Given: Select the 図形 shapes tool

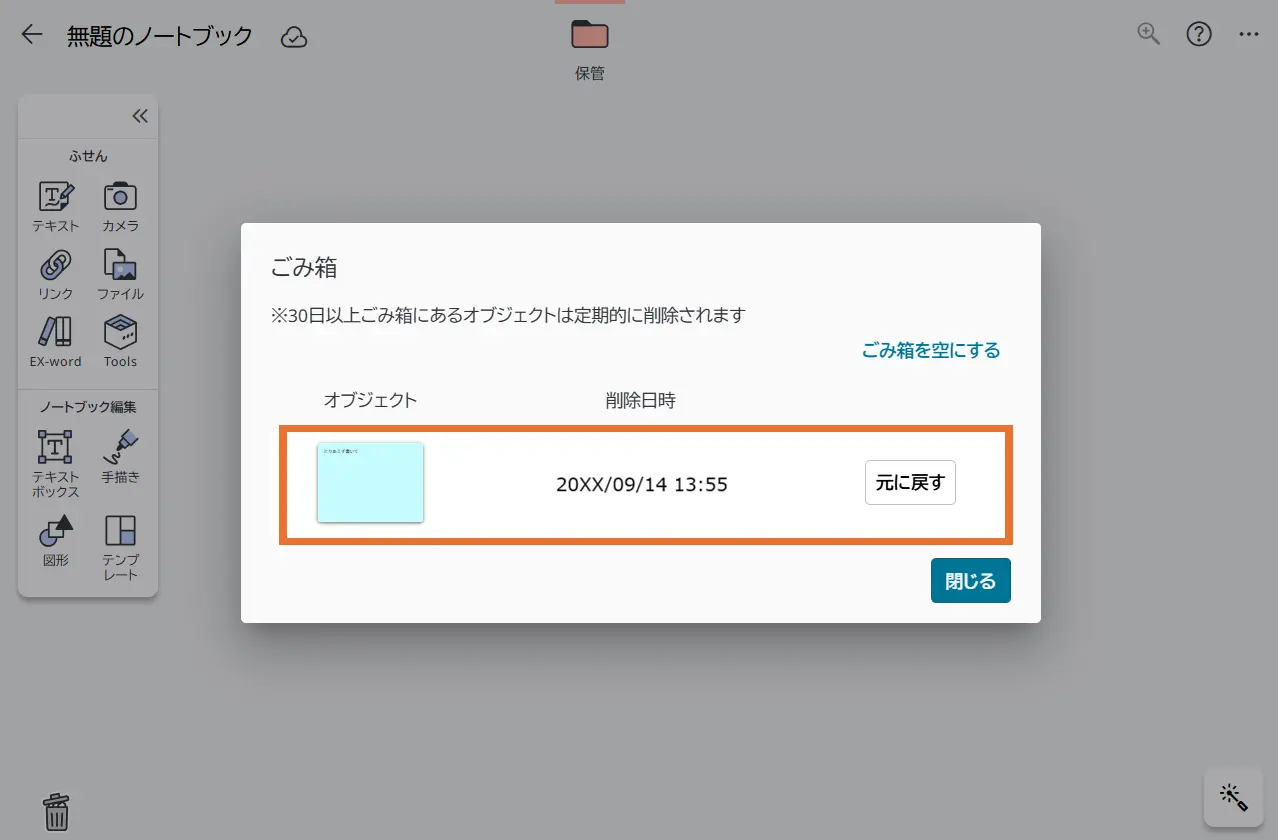Looking at the screenshot, I should pos(56,541).
